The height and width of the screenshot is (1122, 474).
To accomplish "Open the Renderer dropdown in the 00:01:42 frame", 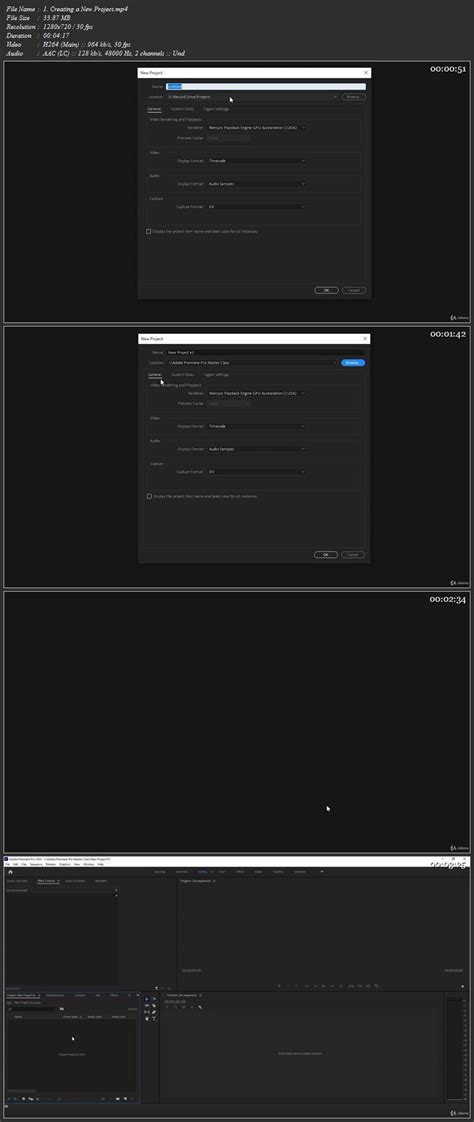I will (256, 393).
